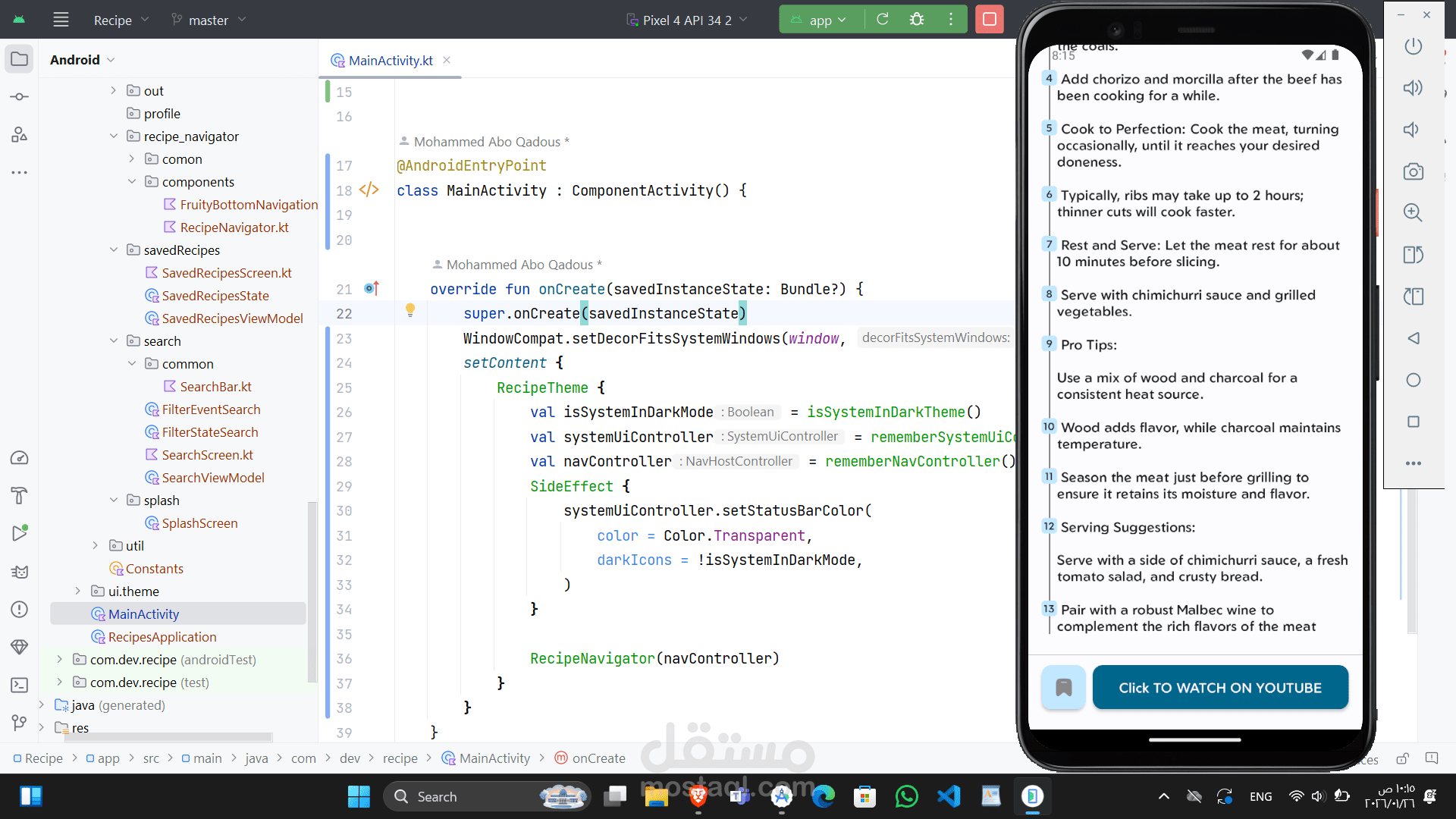
Task: Click the Click TO WATCH ON YOUTUBE button
Action: [1219, 687]
